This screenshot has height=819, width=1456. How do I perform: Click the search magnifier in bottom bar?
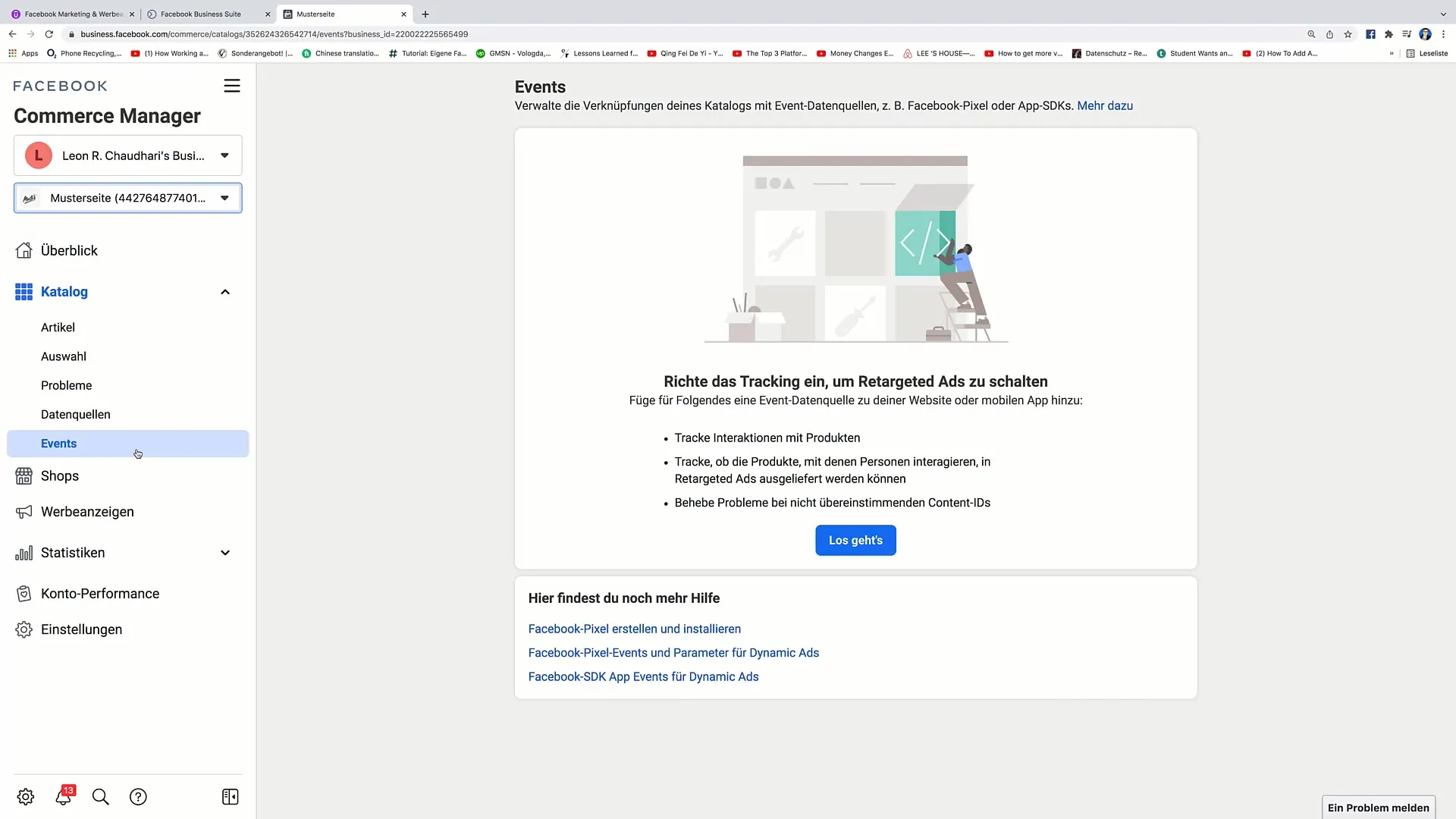(101, 796)
